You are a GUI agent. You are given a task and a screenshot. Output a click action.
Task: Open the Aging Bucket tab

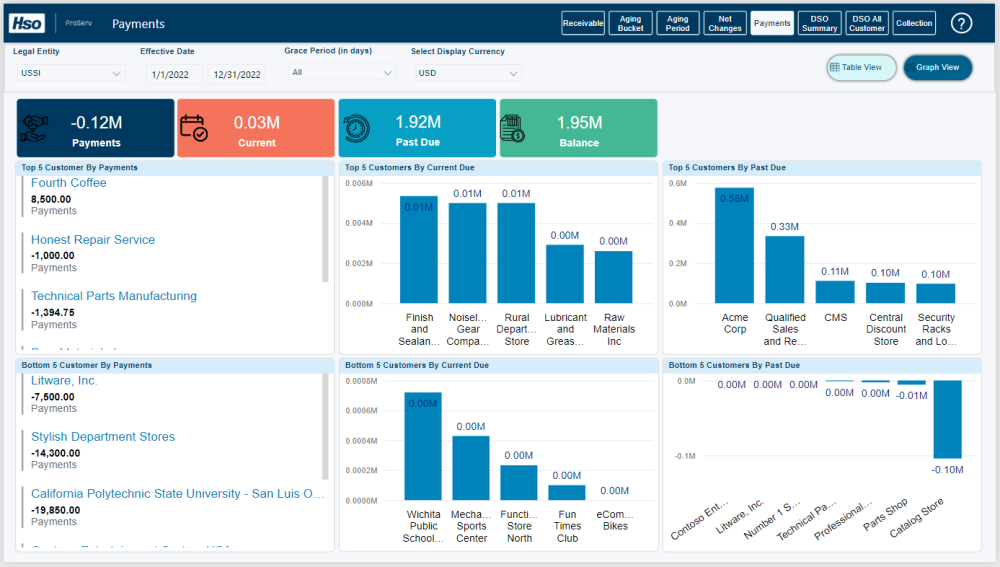pyautogui.click(x=631, y=23)
